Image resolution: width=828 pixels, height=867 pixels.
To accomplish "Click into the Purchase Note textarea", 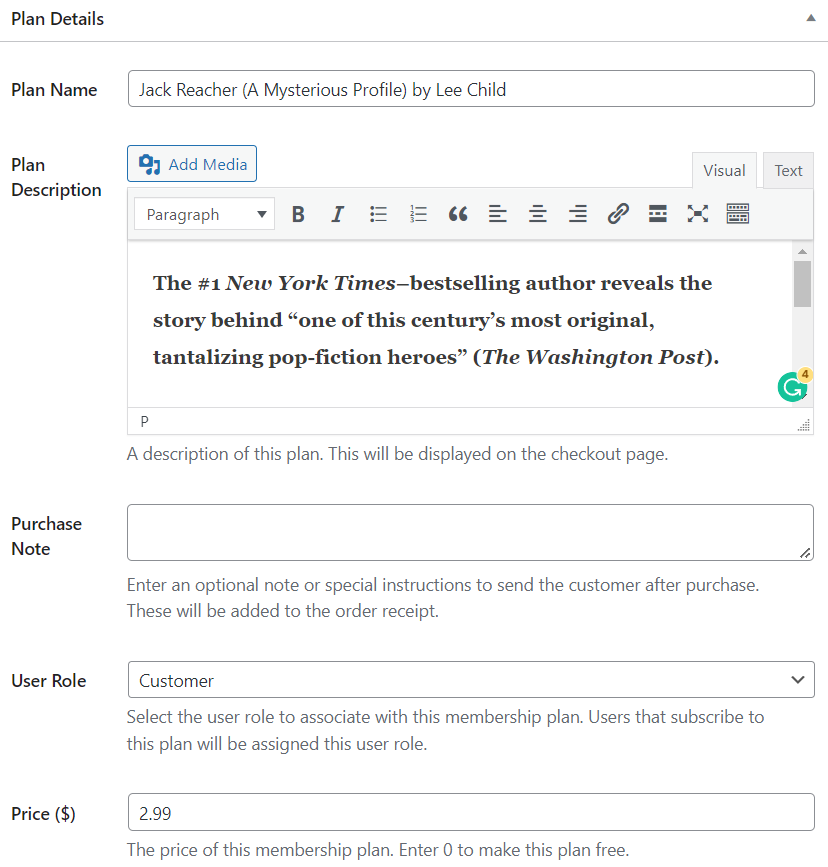I will point(470,532).
